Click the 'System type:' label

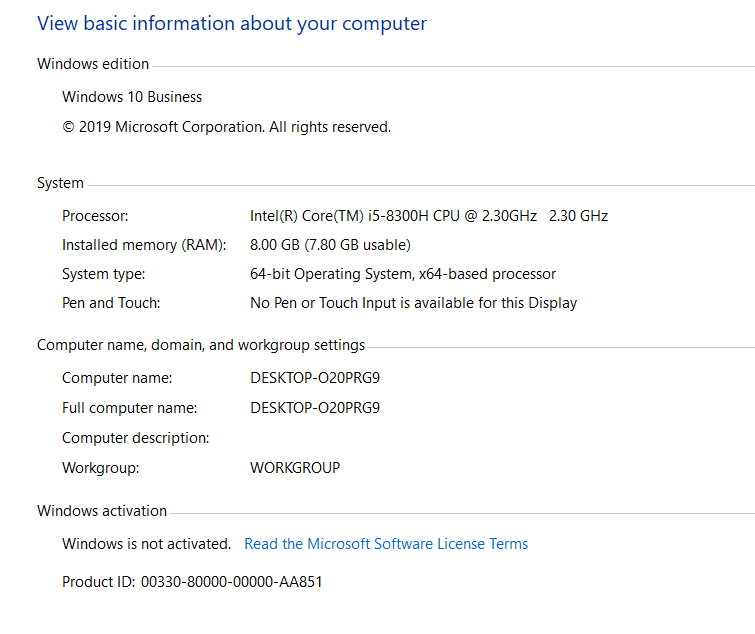[104, 274]
